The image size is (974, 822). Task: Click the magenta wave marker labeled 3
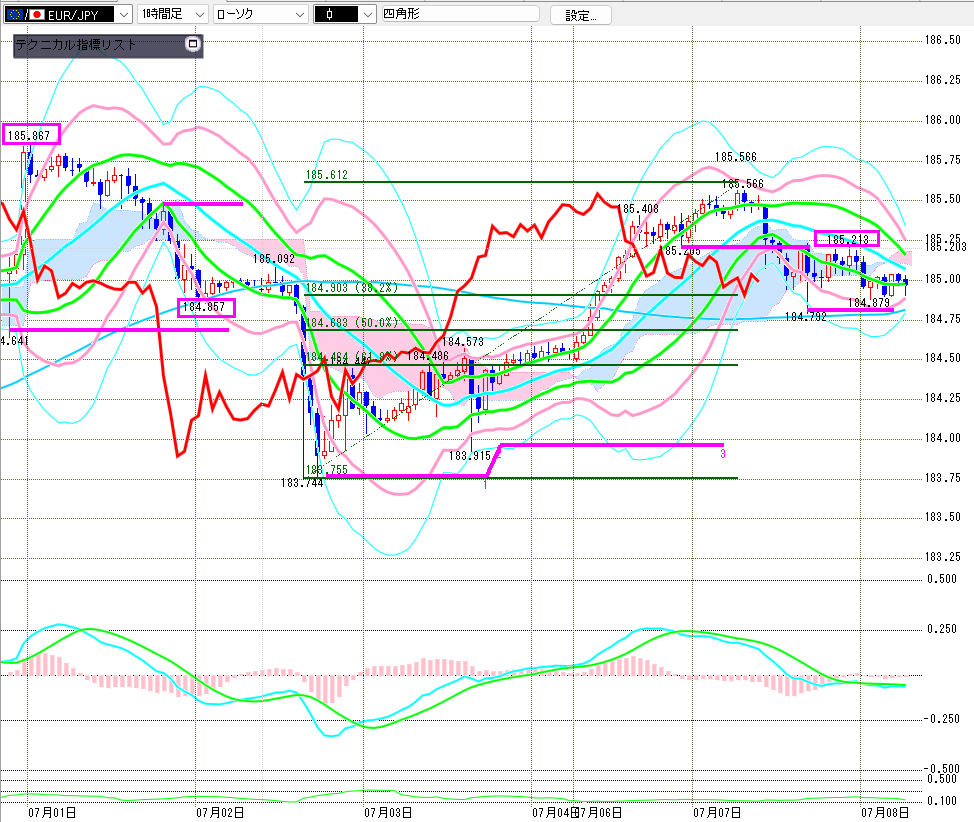[722, 454]
